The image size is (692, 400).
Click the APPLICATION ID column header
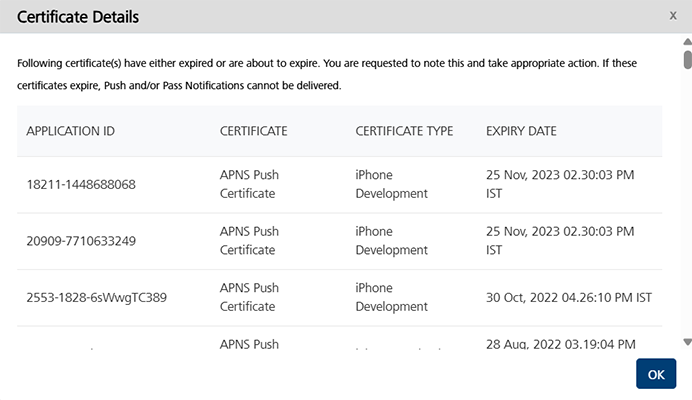point(70,131)
